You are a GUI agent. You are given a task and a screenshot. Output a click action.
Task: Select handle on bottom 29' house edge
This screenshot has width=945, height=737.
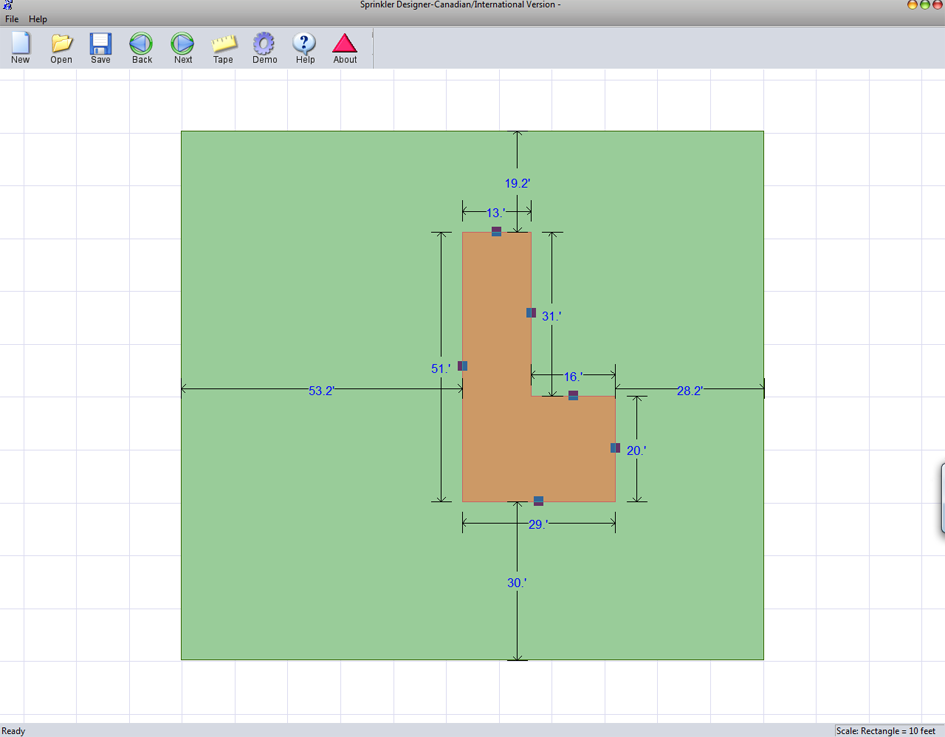point(538,501)
